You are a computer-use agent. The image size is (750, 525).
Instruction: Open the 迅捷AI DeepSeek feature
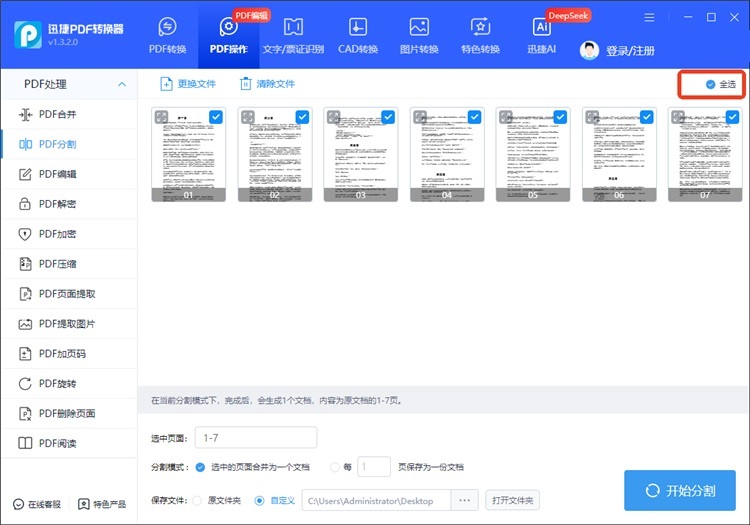coord(542,35)
